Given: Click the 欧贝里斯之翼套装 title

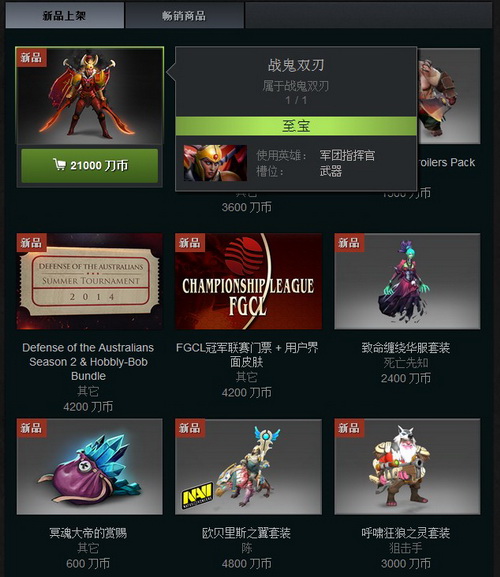Looking at the screenshot, I should click(x=247, y=533).
